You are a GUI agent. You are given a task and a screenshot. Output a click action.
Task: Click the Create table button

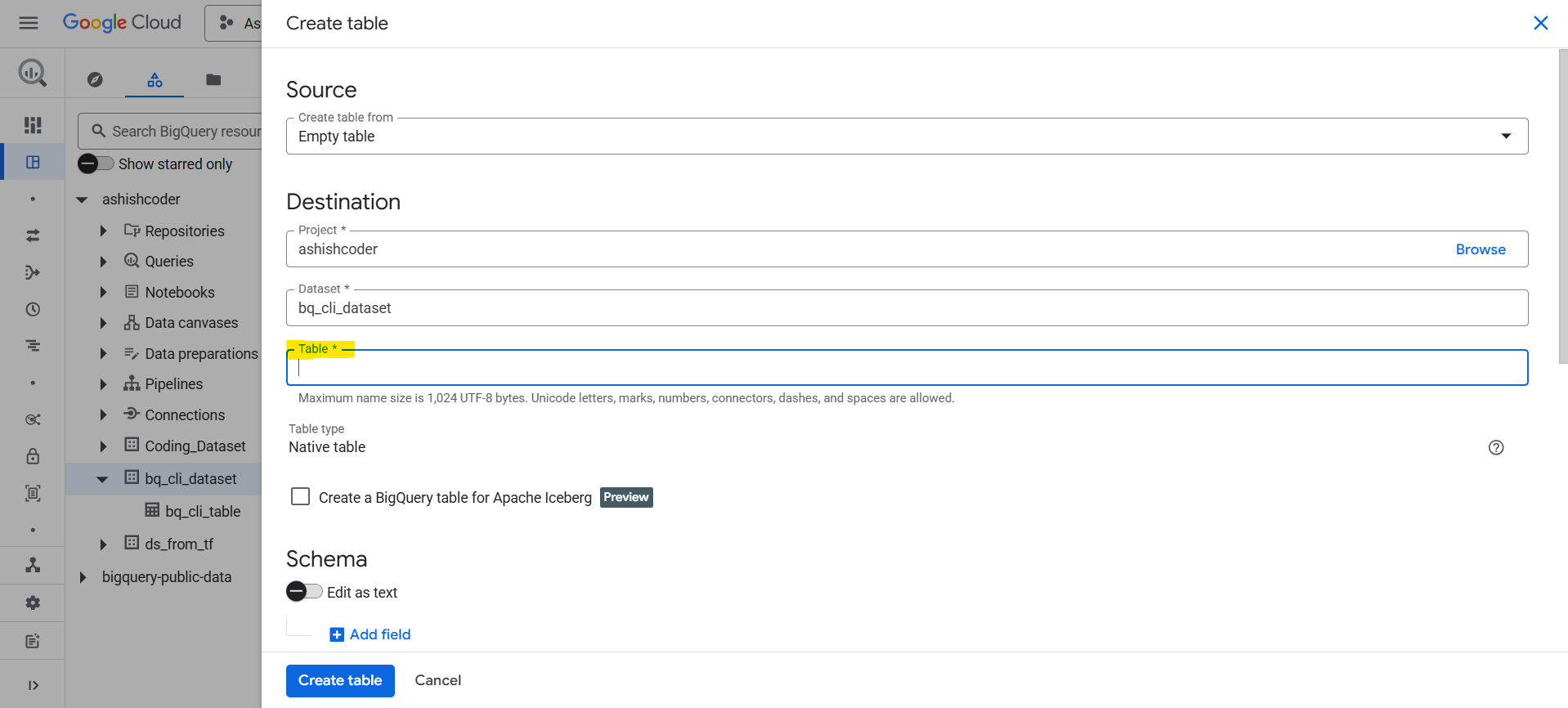tap(340, 680)
